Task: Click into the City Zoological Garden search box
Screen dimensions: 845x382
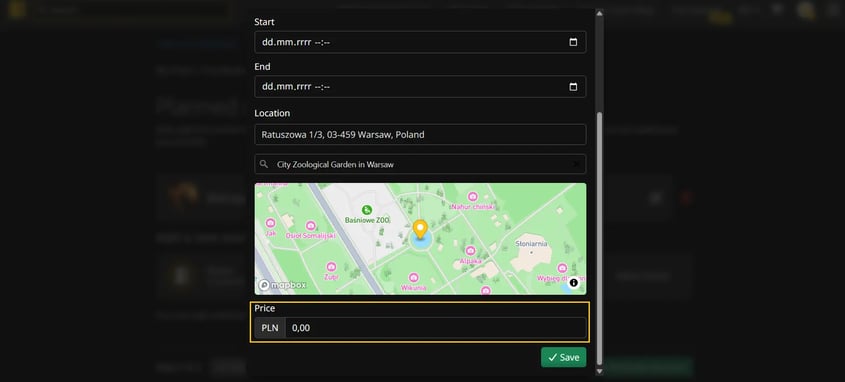Action: tap(420, 164)
